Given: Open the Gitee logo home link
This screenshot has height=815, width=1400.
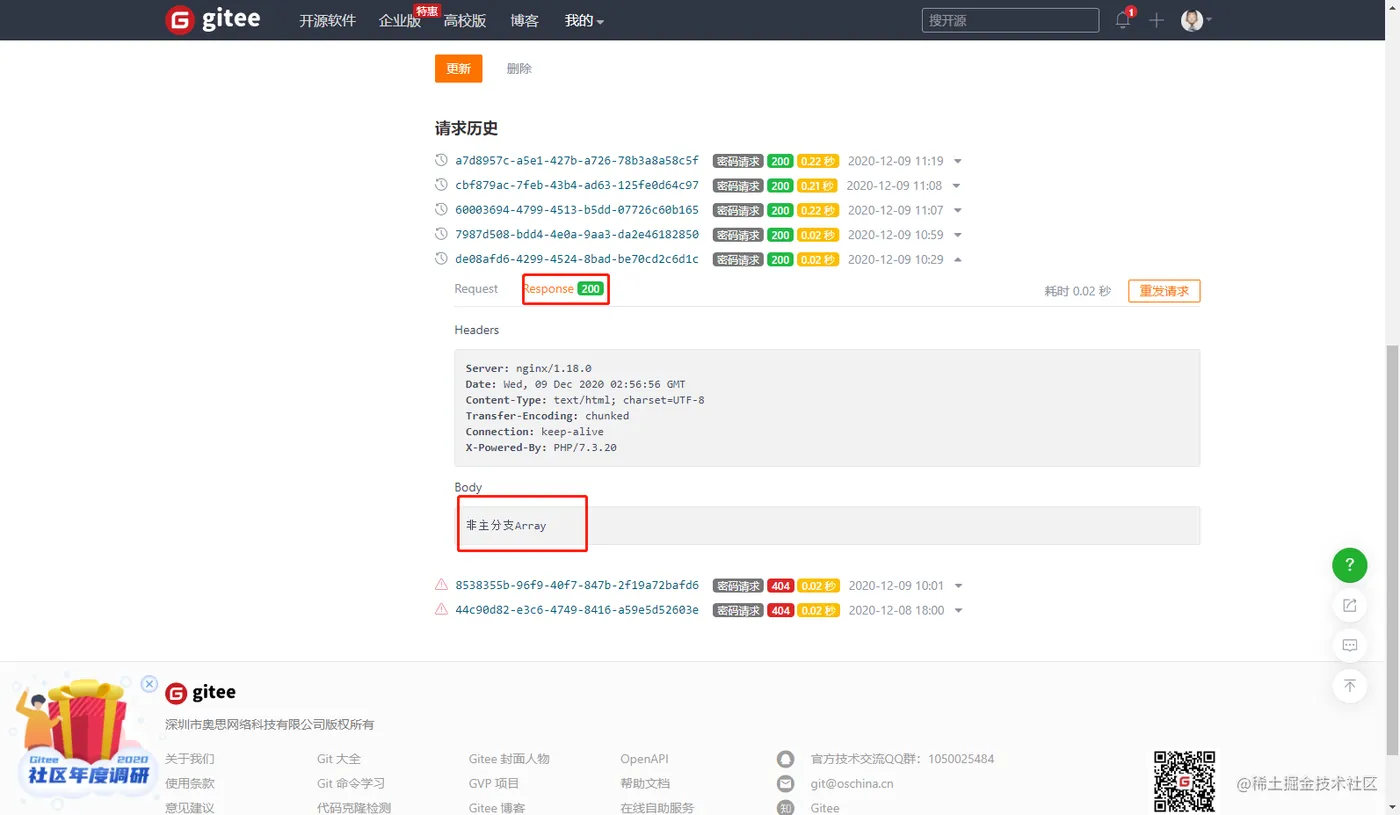Looking at the screenshot, I should pyautogui.click(x=212, y=20).
